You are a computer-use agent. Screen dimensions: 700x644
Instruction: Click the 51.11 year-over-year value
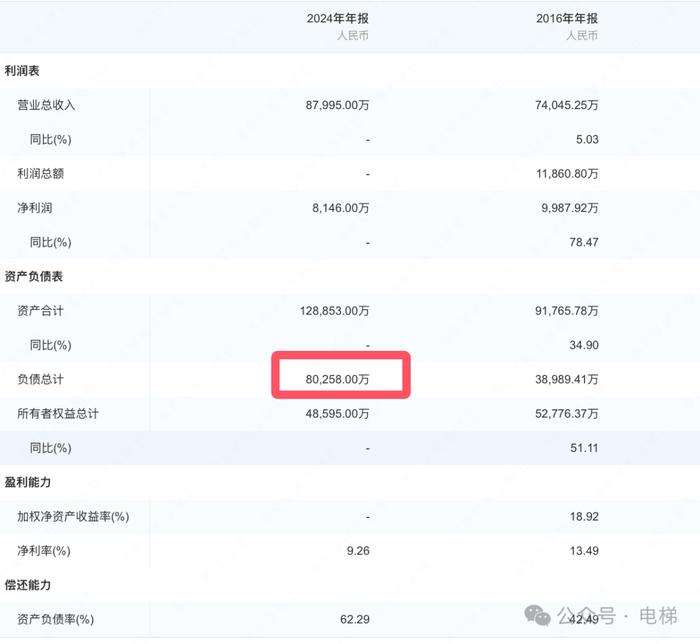tap(584, 448)
